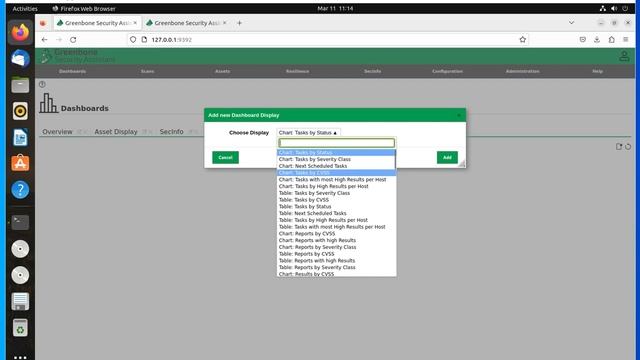Image resolution: width=640 pixels, height=360 pixels.
Task: Open Firefox extensions icon
Action: [x=611, y=40]
